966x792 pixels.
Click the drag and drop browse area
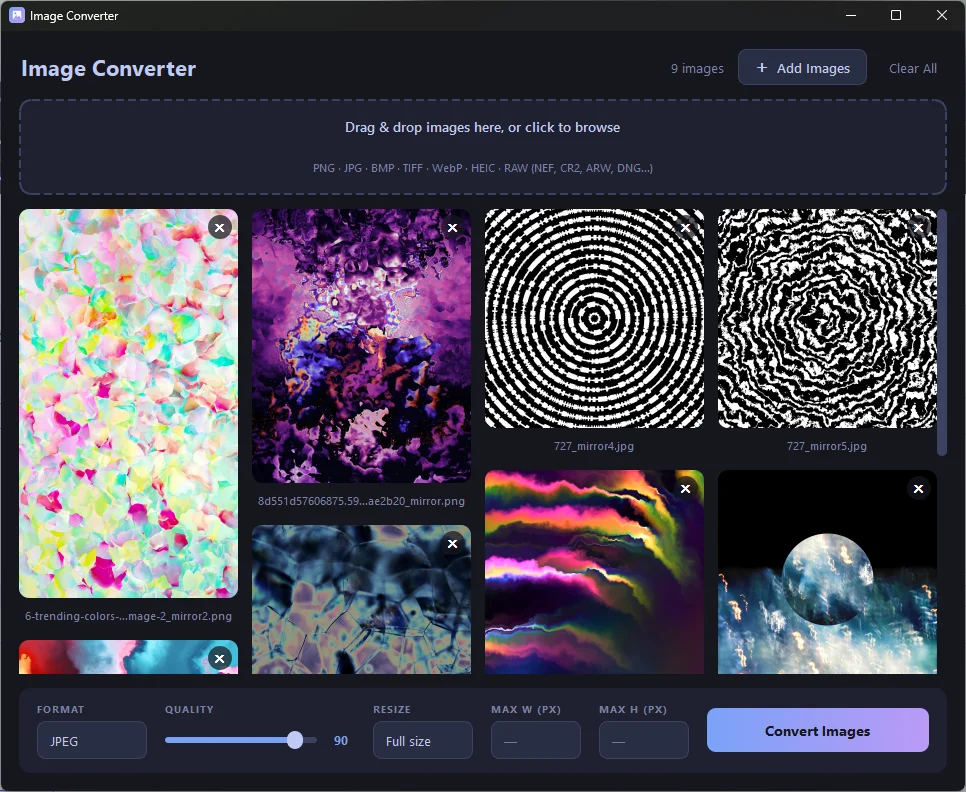point(482,147)
